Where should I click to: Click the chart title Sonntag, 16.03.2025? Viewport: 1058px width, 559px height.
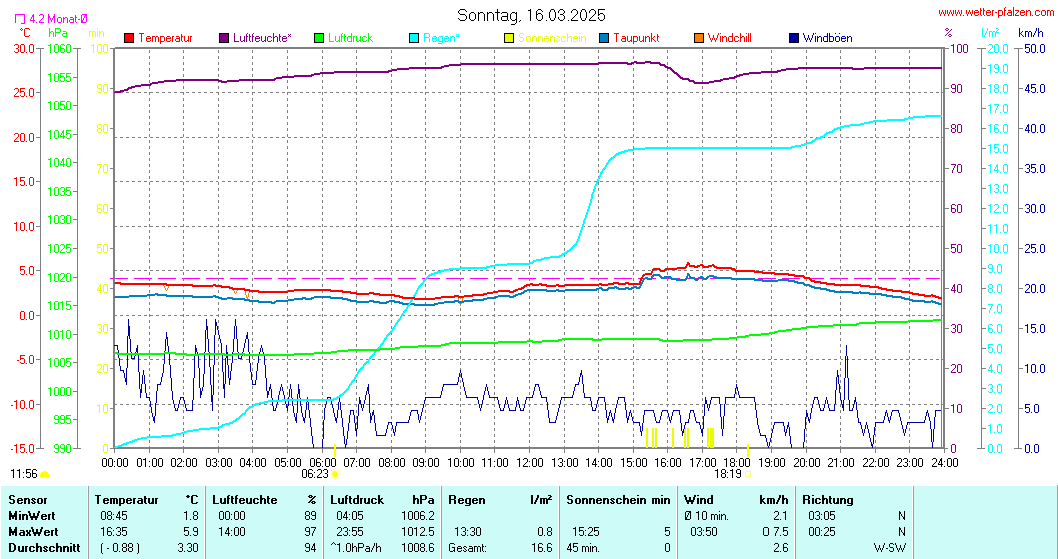[532, 15]
